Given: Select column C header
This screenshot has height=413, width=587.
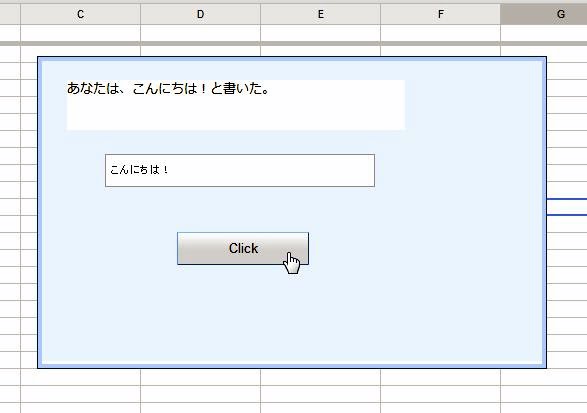Looking at the screenshot, I should (80, 14).
